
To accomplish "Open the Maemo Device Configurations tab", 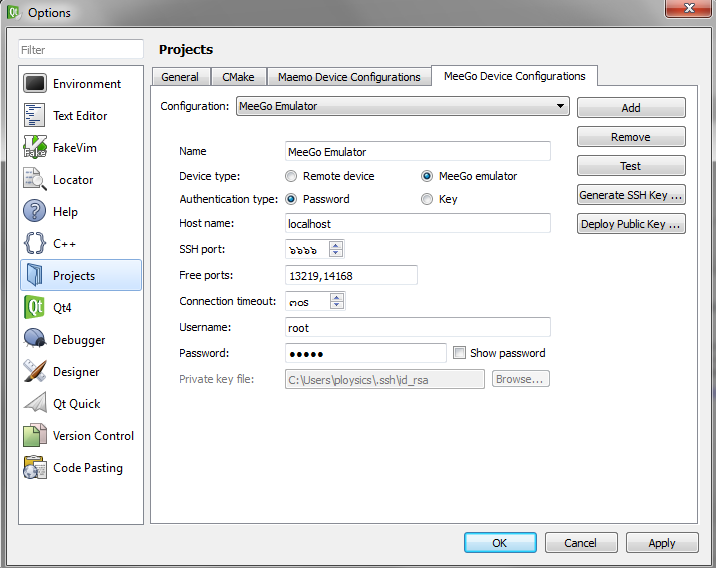I will (x=349, y=77).
